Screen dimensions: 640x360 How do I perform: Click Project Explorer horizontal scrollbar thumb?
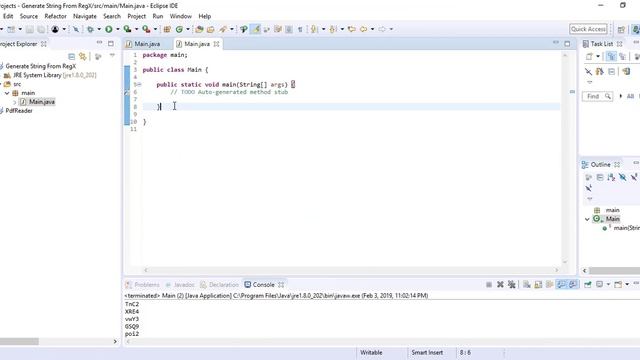19,341
